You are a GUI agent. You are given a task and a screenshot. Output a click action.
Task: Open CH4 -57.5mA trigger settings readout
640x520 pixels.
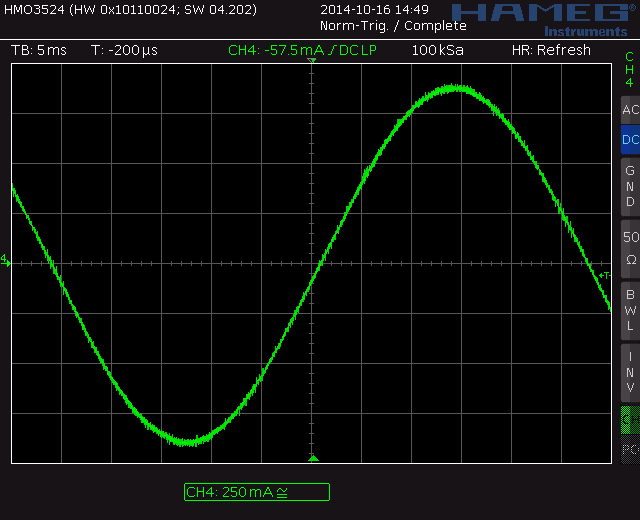[x=302, y=50]
